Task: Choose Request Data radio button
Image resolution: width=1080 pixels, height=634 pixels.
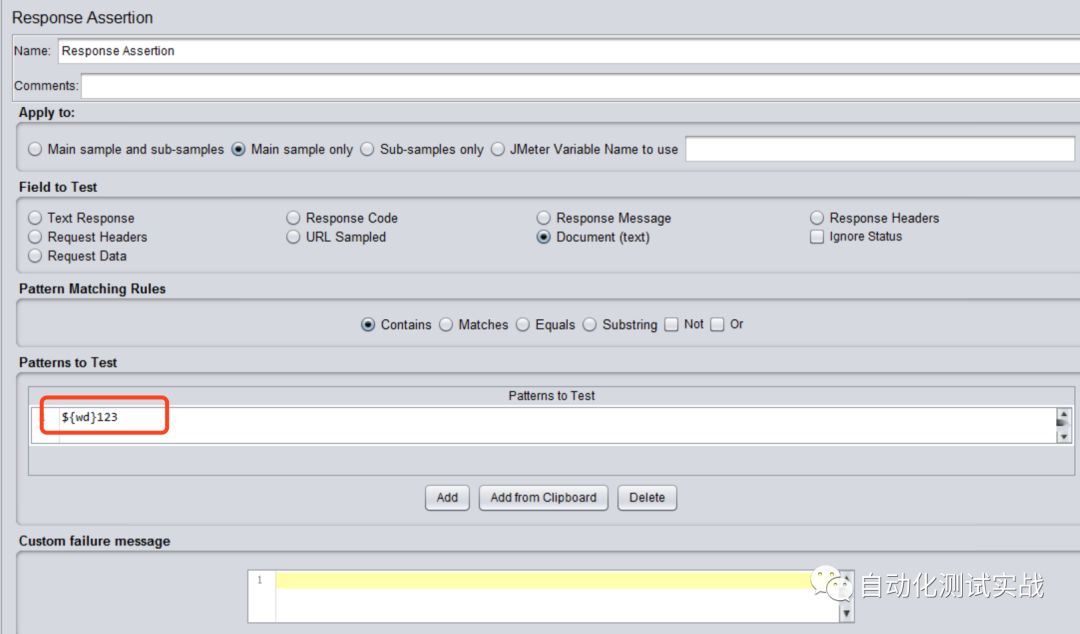Action: coord(35,256)
